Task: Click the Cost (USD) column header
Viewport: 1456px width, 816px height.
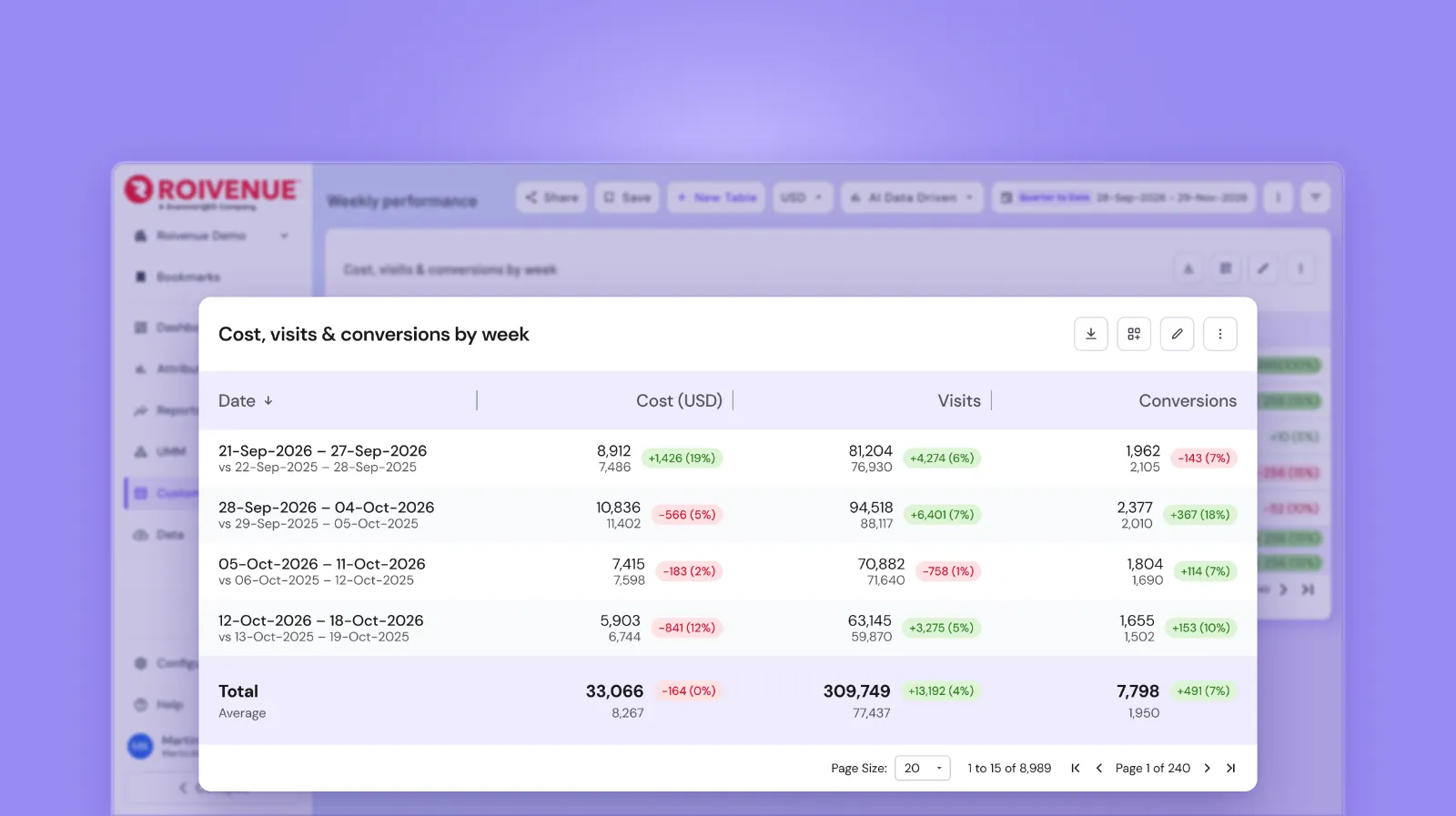Action: (679, 400)
